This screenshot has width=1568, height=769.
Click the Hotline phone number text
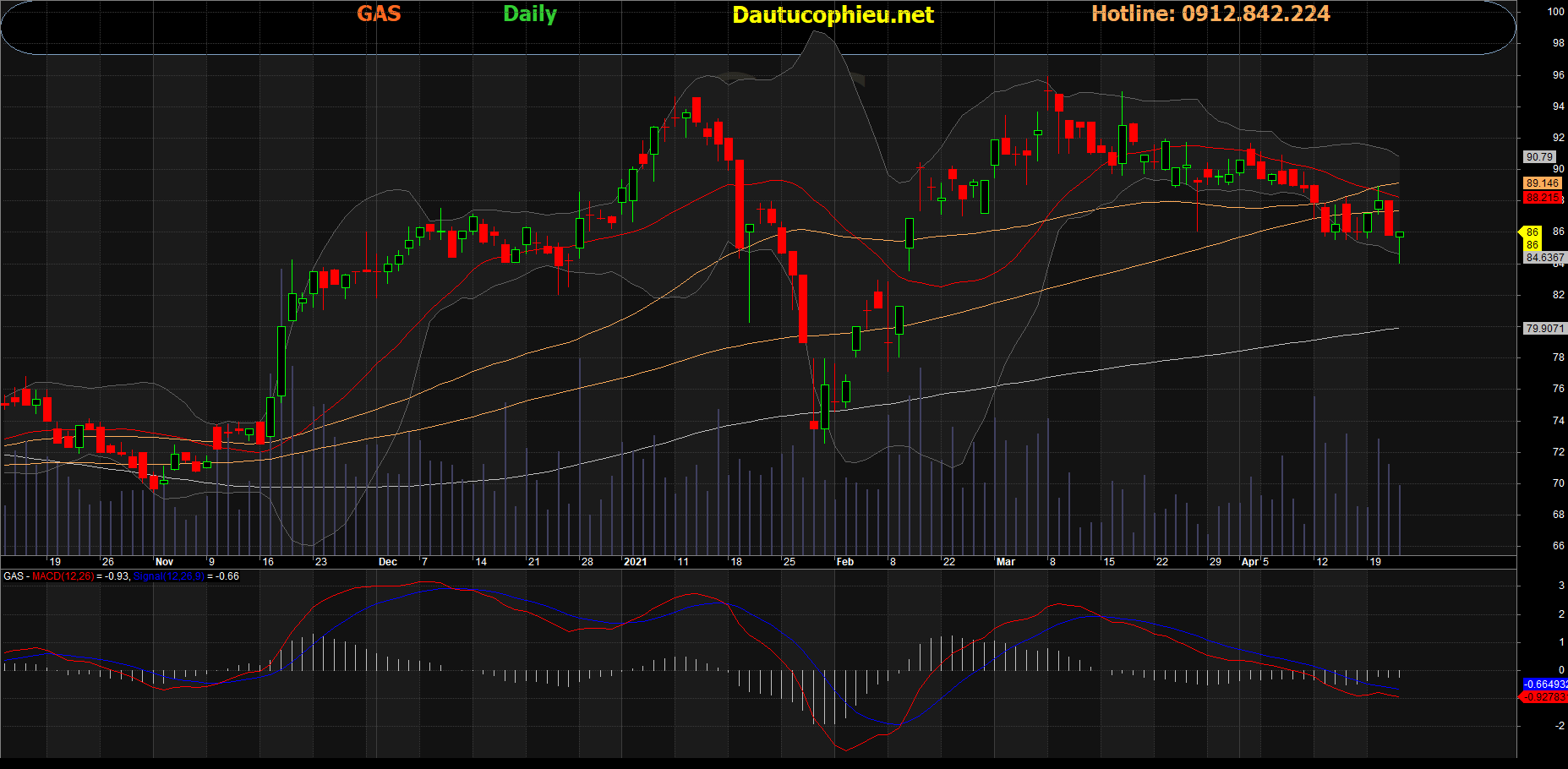1210,14
